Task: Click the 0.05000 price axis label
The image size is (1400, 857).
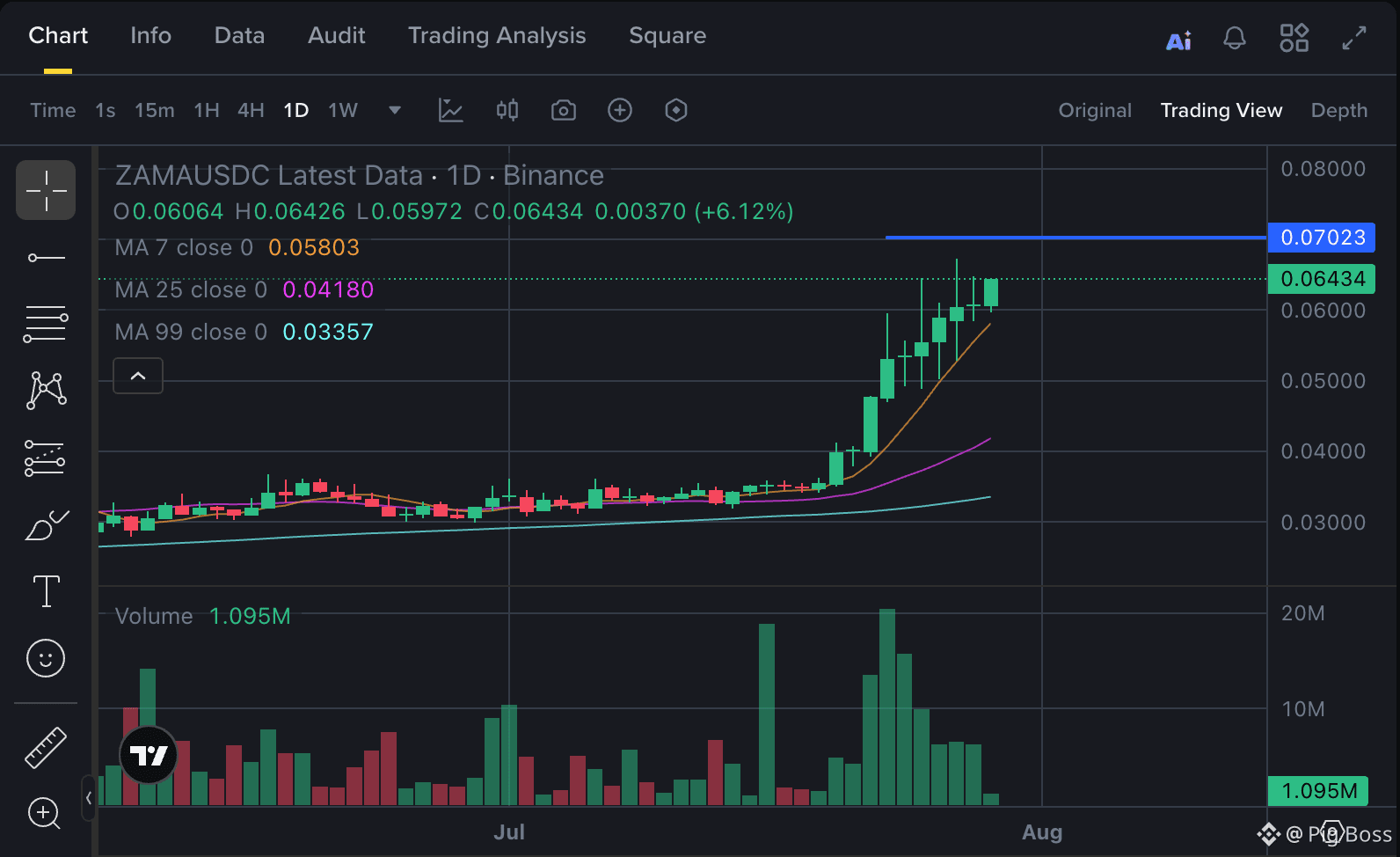Action: tap(1323, 381)
